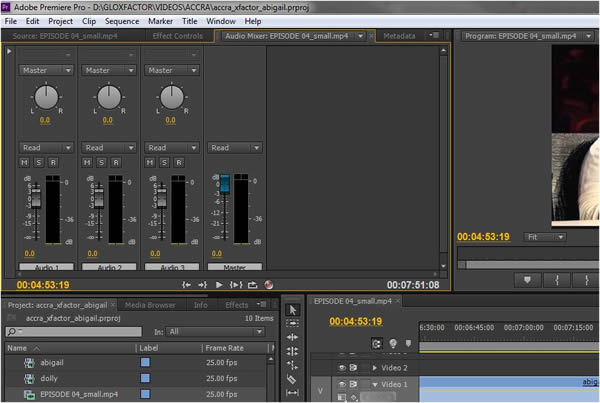Open the In: All search filter dropdown
600x403 pixels.
(x=215, y=332)
